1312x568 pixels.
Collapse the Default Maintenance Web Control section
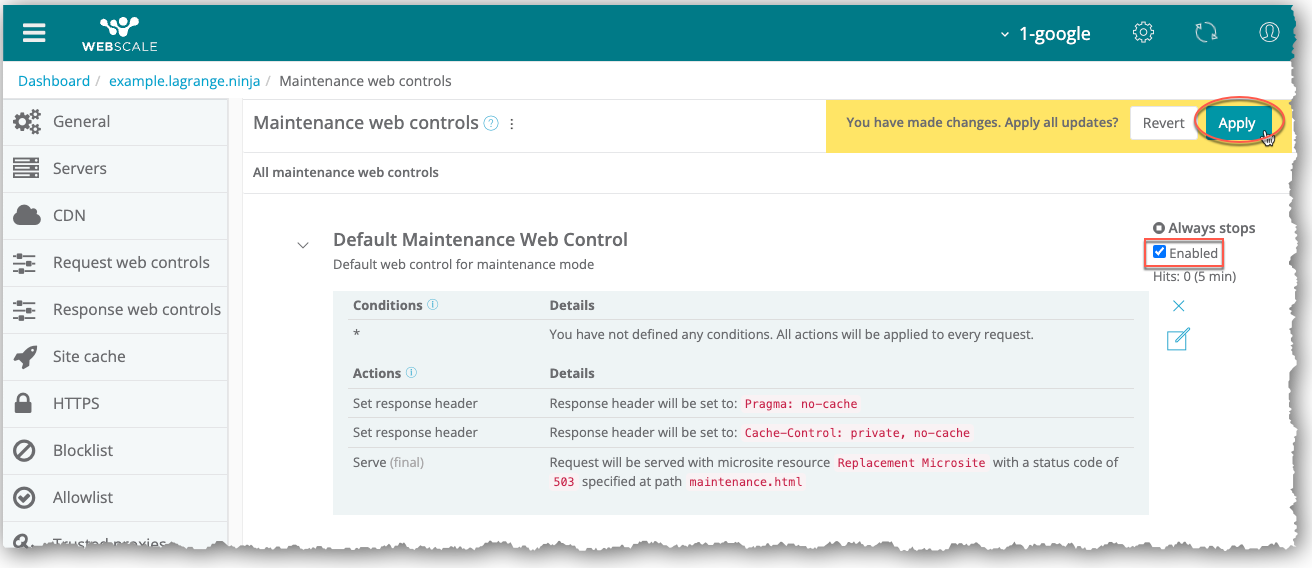pyautogui.click(x=303, y=244)
